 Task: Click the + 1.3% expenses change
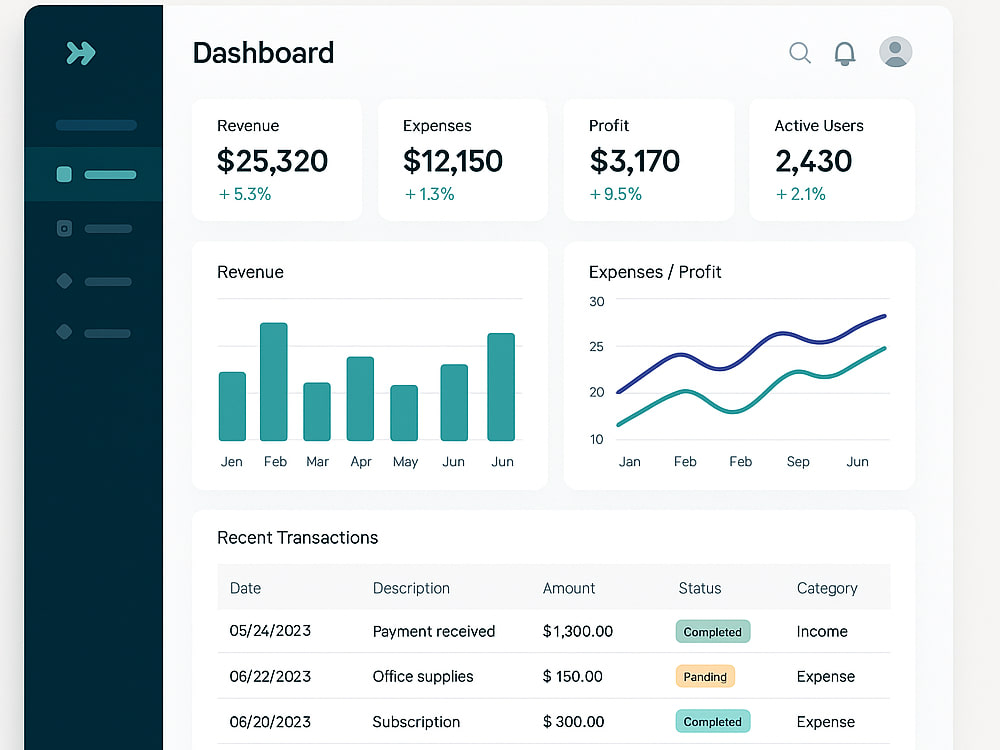(x=429, y=194)
